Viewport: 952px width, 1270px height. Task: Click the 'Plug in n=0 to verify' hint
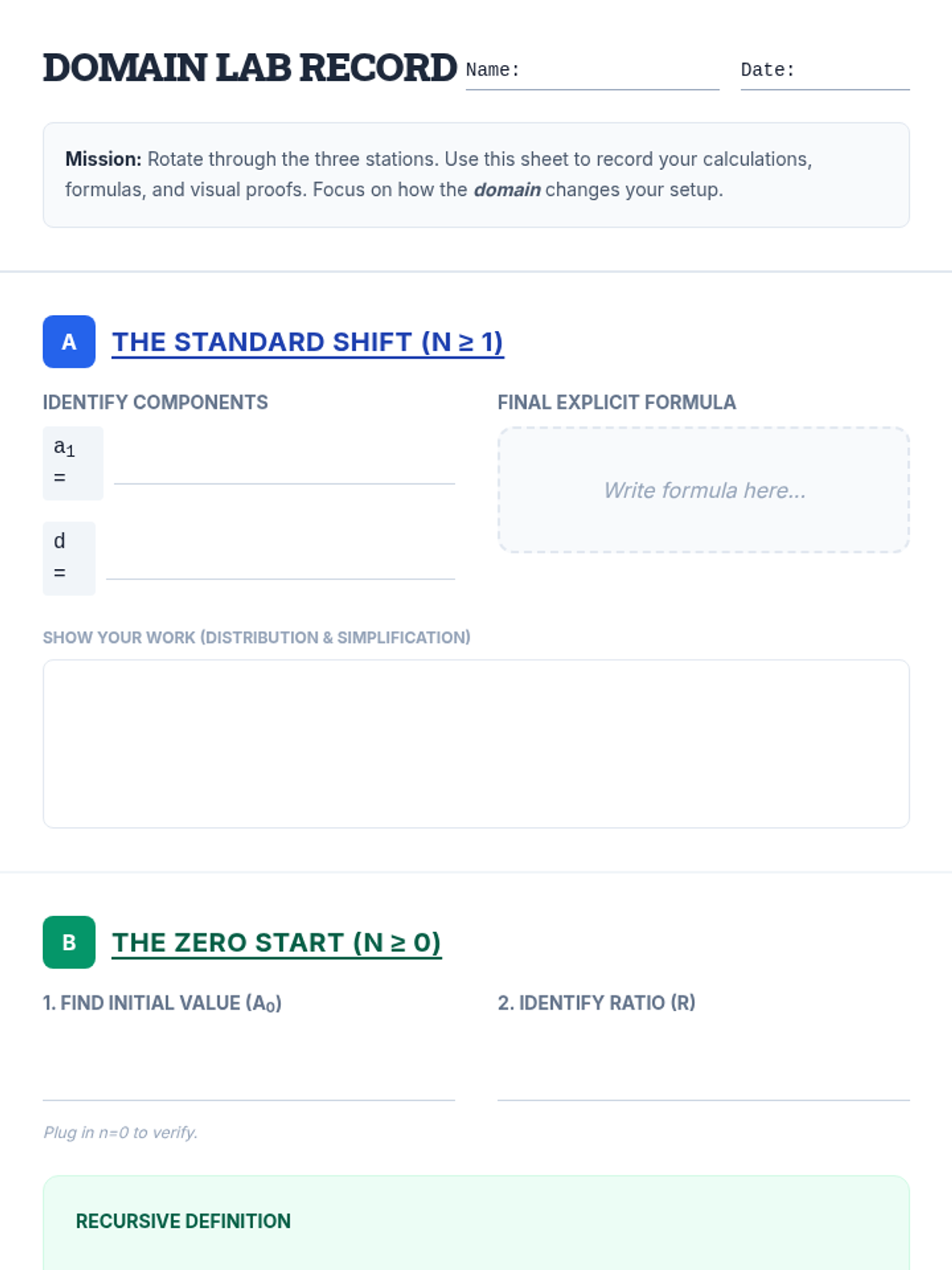click(121, 1133)
